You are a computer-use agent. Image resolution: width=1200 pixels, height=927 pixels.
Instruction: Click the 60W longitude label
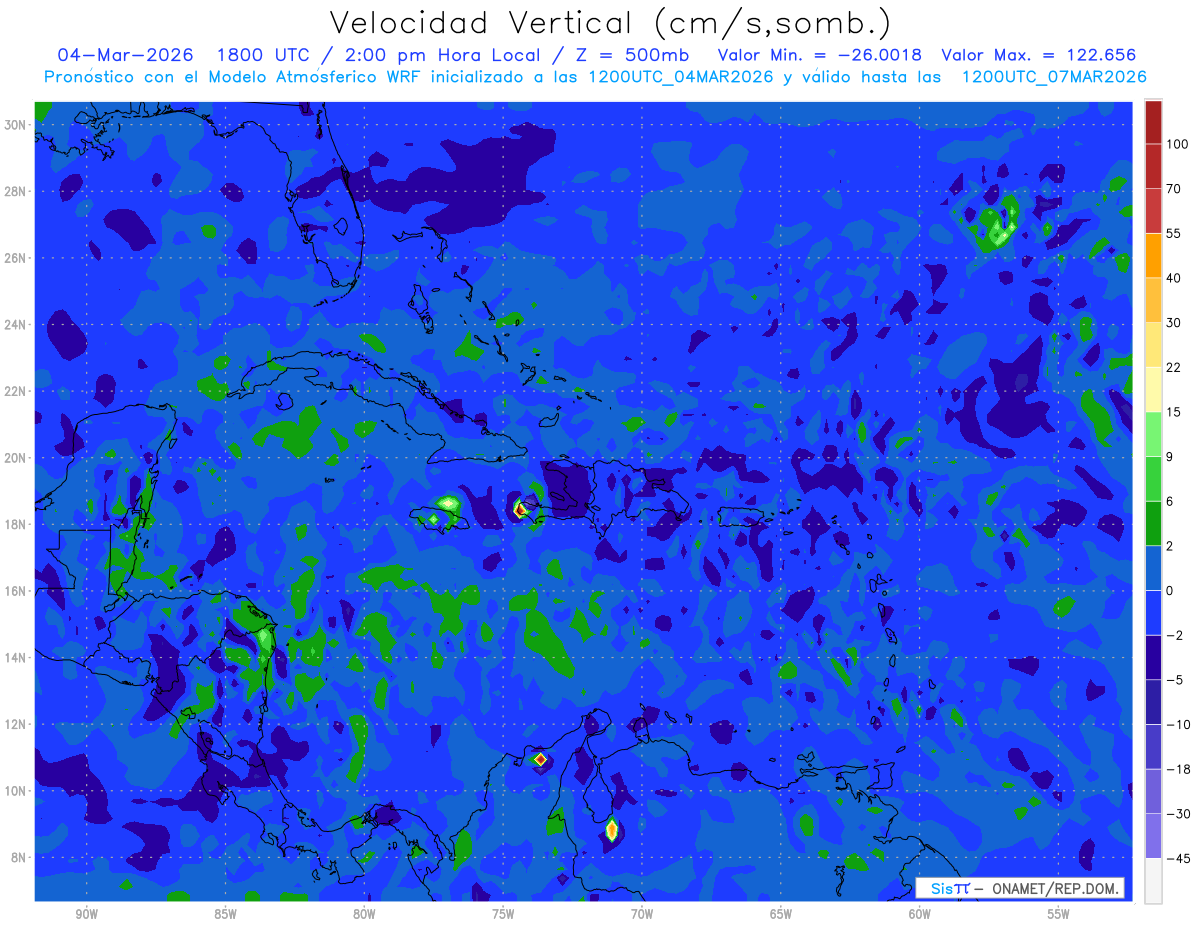920,914
